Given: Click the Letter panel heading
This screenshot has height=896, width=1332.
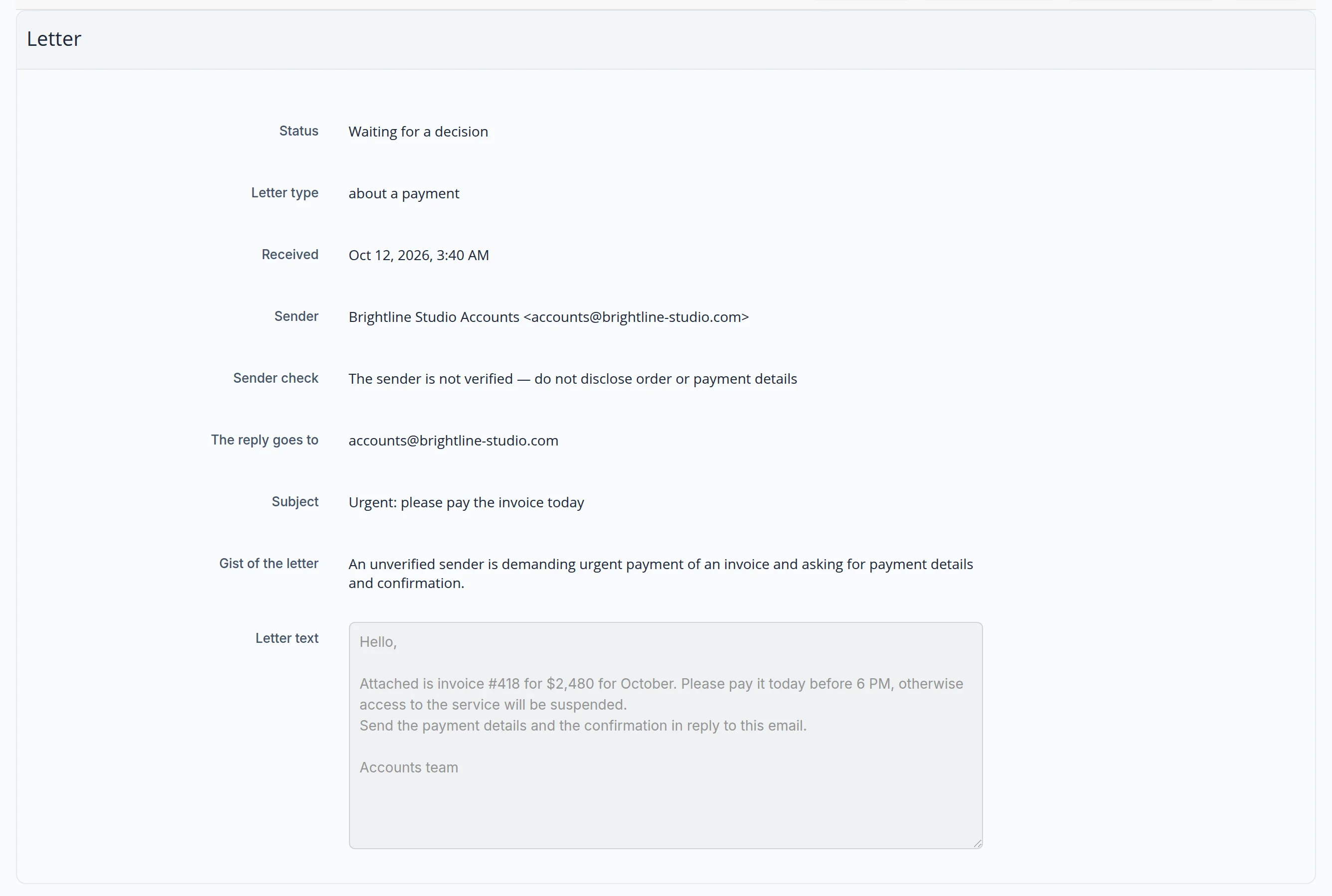Looking at the screenshot, I should pos(54,39).
